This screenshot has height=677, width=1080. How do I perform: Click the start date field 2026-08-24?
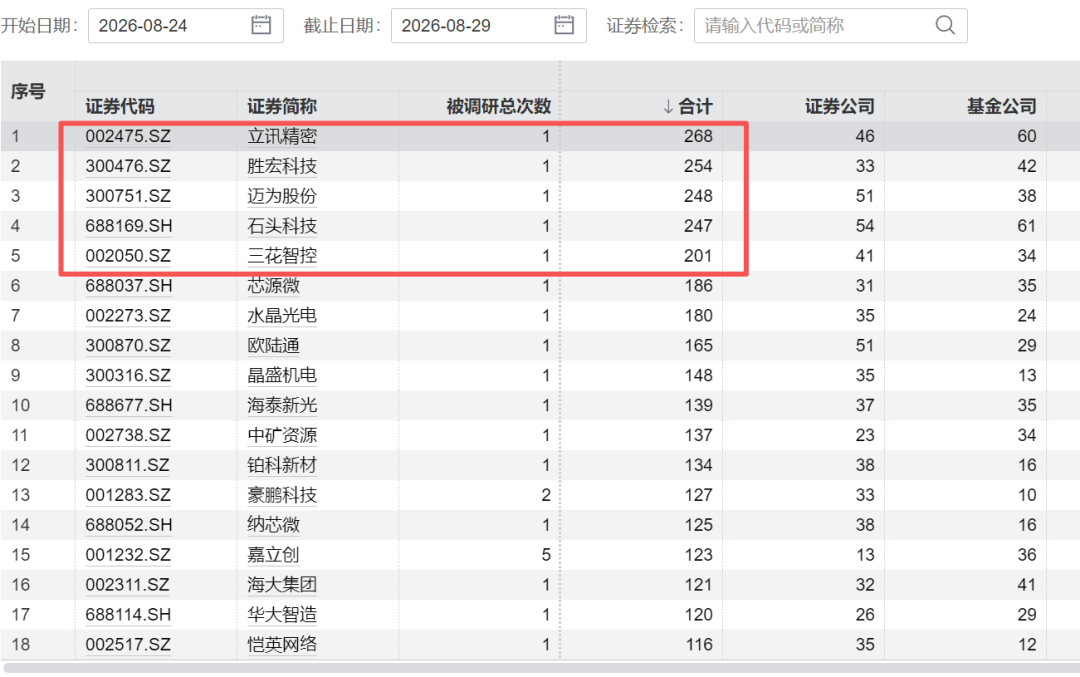(x=186, y=25)
